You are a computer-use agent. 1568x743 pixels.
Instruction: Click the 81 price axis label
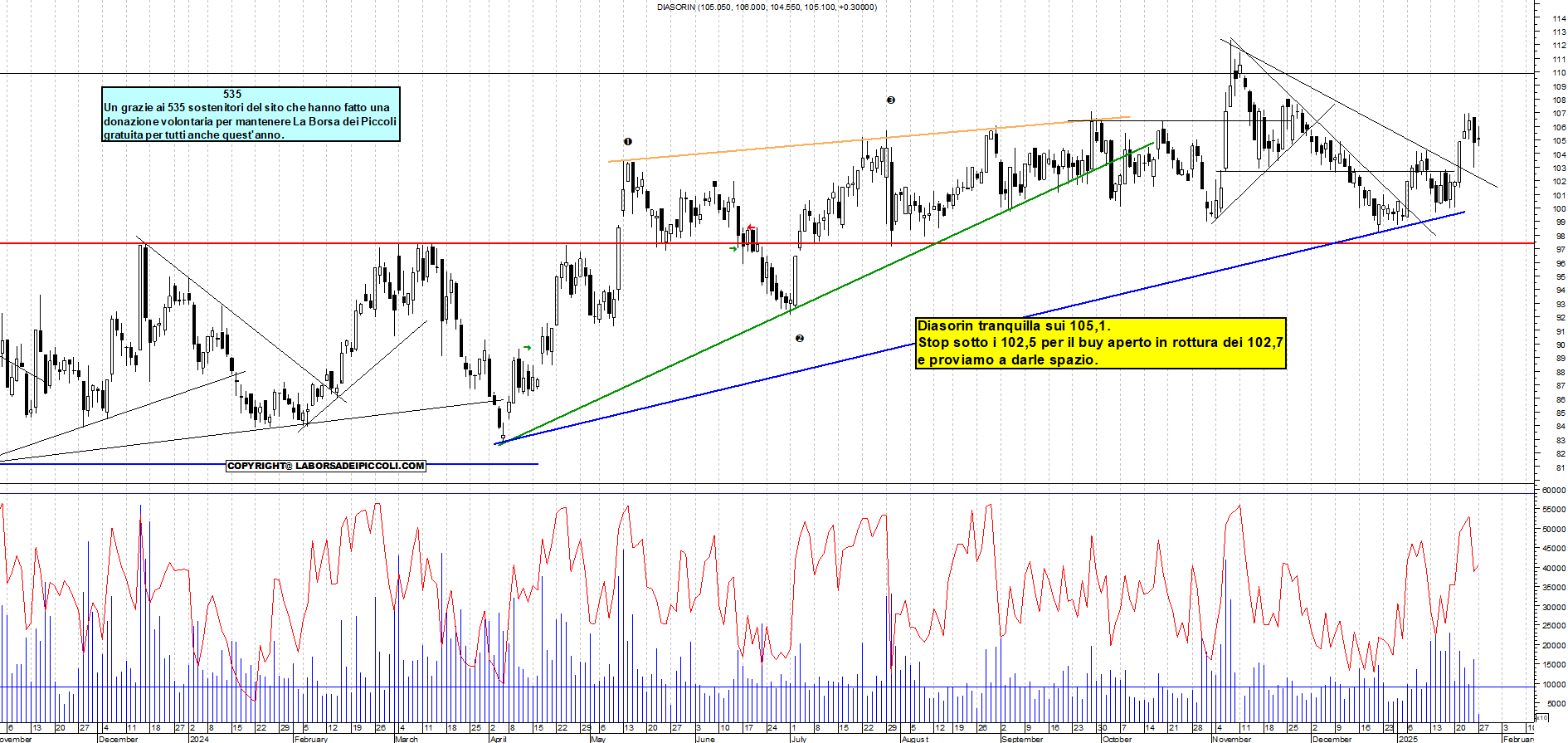tap(1561, 468)
